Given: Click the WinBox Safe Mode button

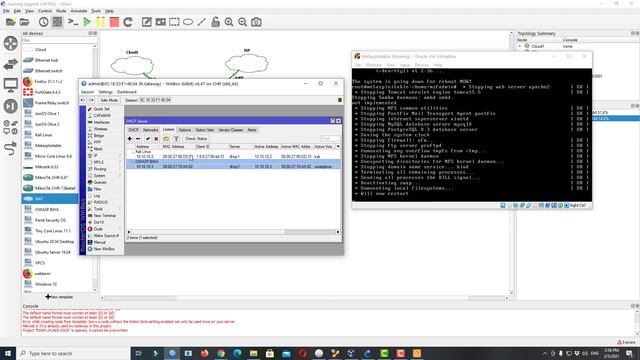Looking at the screenshot, I should point(109,100).
